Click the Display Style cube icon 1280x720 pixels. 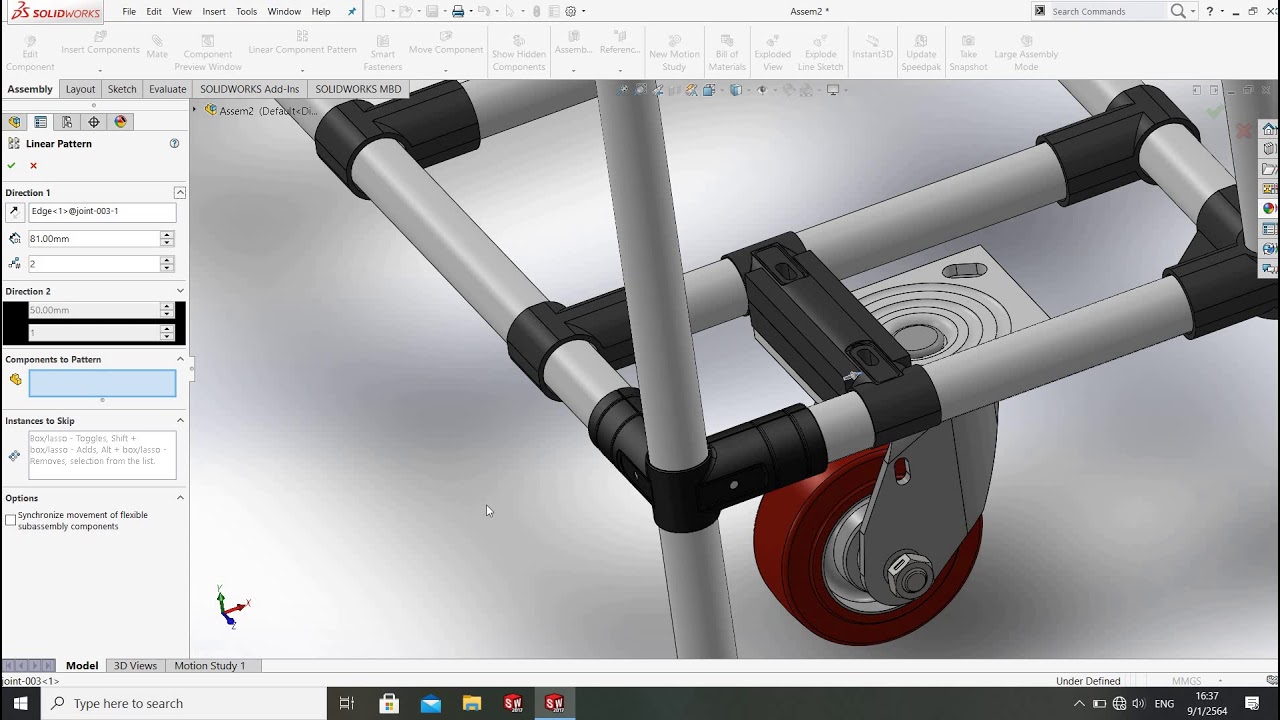coord(737,90)
